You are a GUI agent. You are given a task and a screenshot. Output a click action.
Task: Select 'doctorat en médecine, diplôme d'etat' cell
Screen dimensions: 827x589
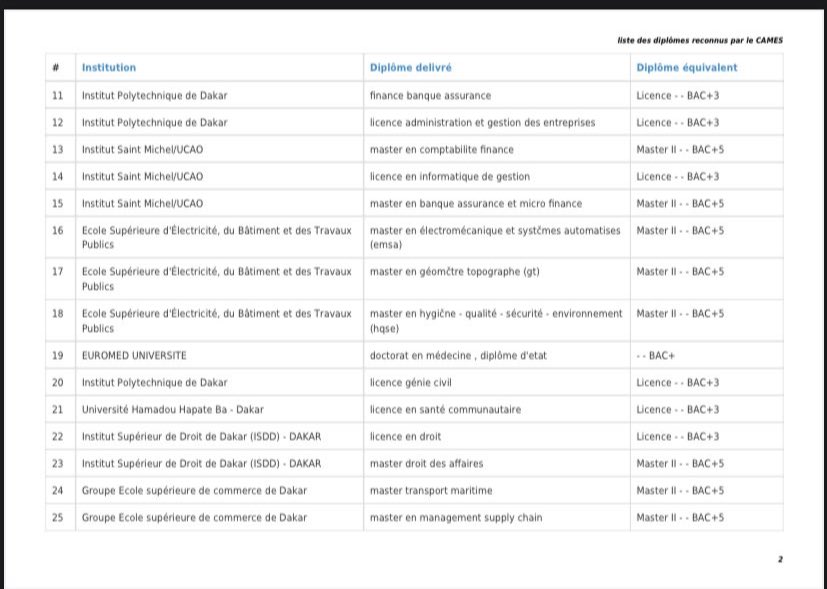(x=458, y=355)
